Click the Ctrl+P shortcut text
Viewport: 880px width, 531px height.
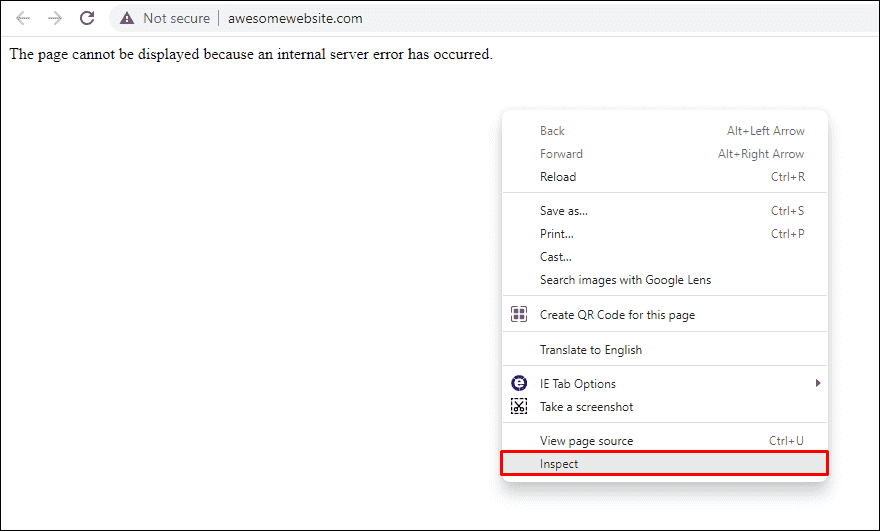787,234
